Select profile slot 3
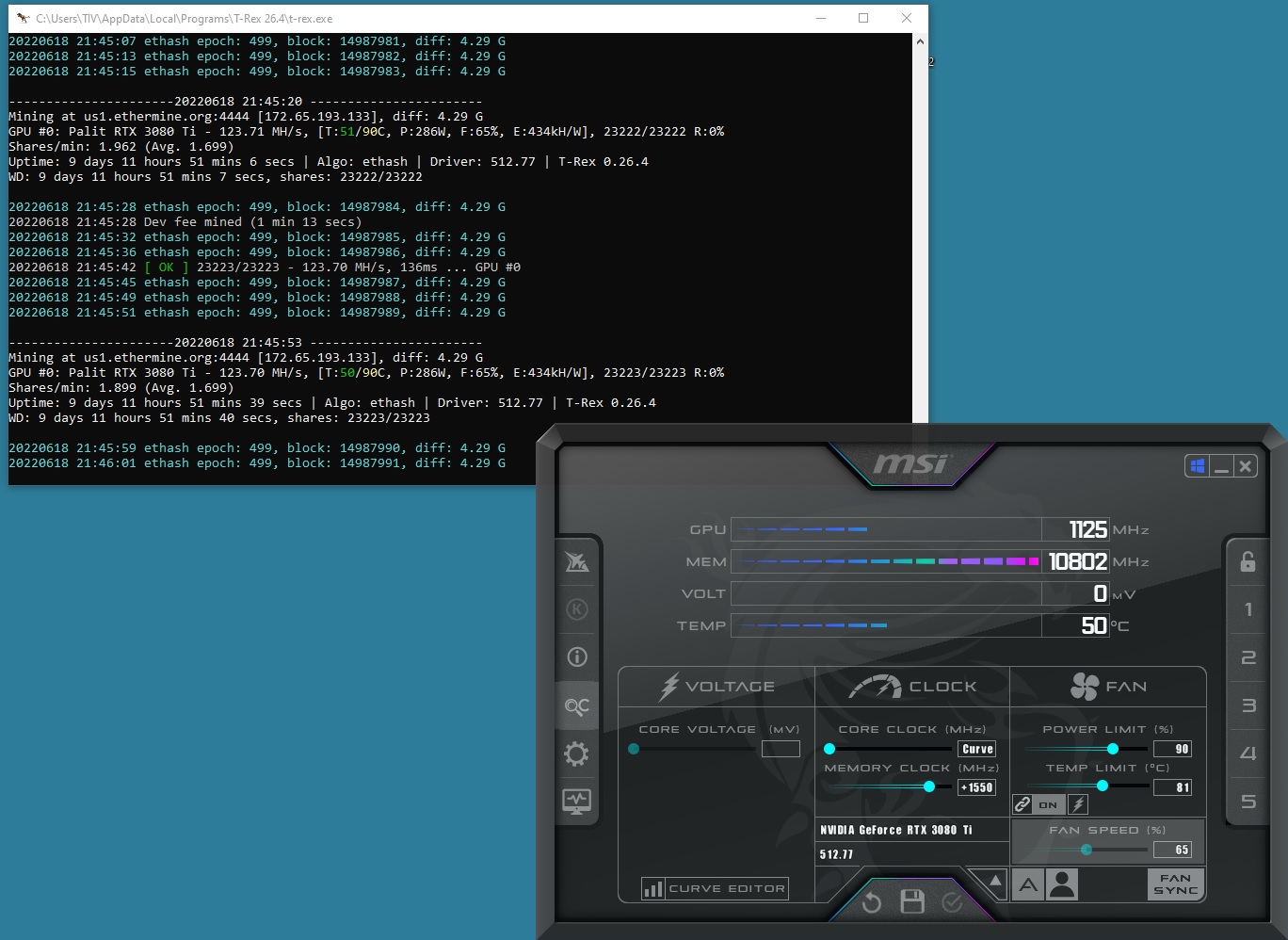The width and height of the screenshot is (1288, 940). pos(1248,705)
